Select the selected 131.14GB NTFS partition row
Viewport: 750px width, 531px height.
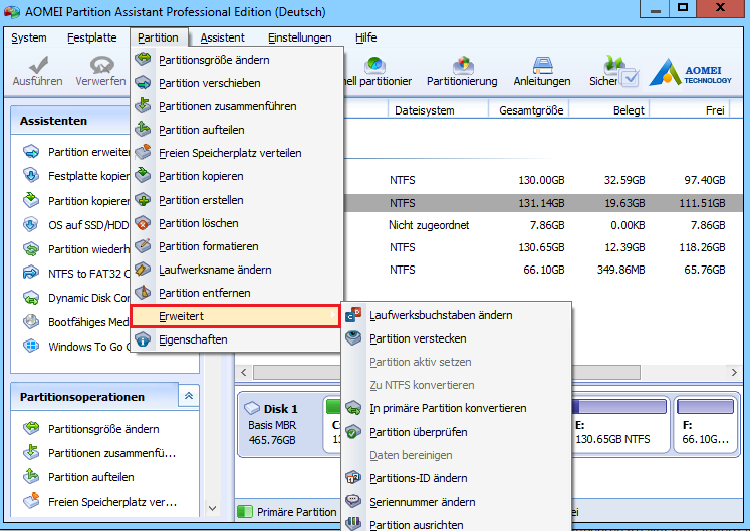click(x=542, y=203)
